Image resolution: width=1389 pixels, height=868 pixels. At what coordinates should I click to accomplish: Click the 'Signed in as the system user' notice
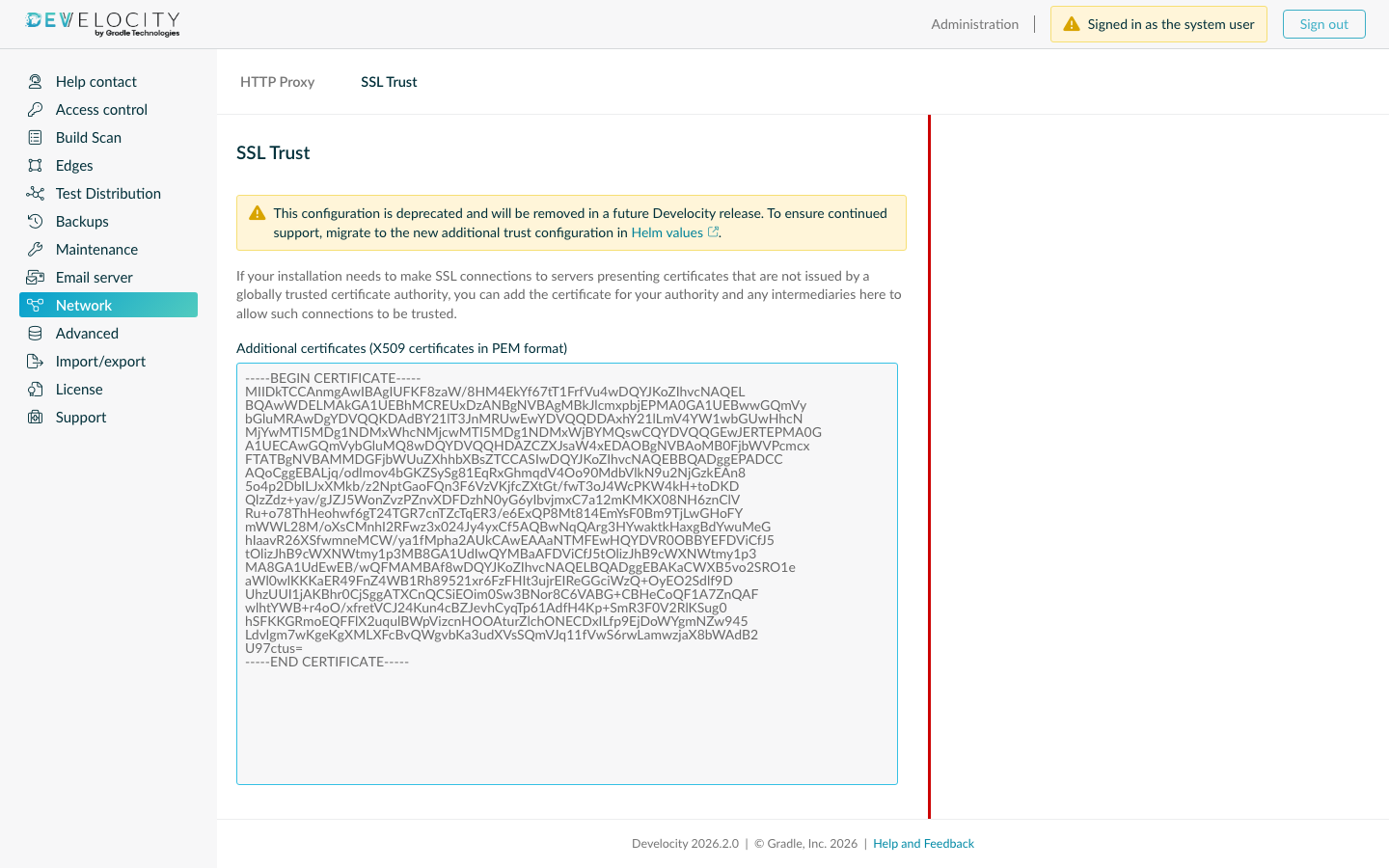tap(1158, 24)
